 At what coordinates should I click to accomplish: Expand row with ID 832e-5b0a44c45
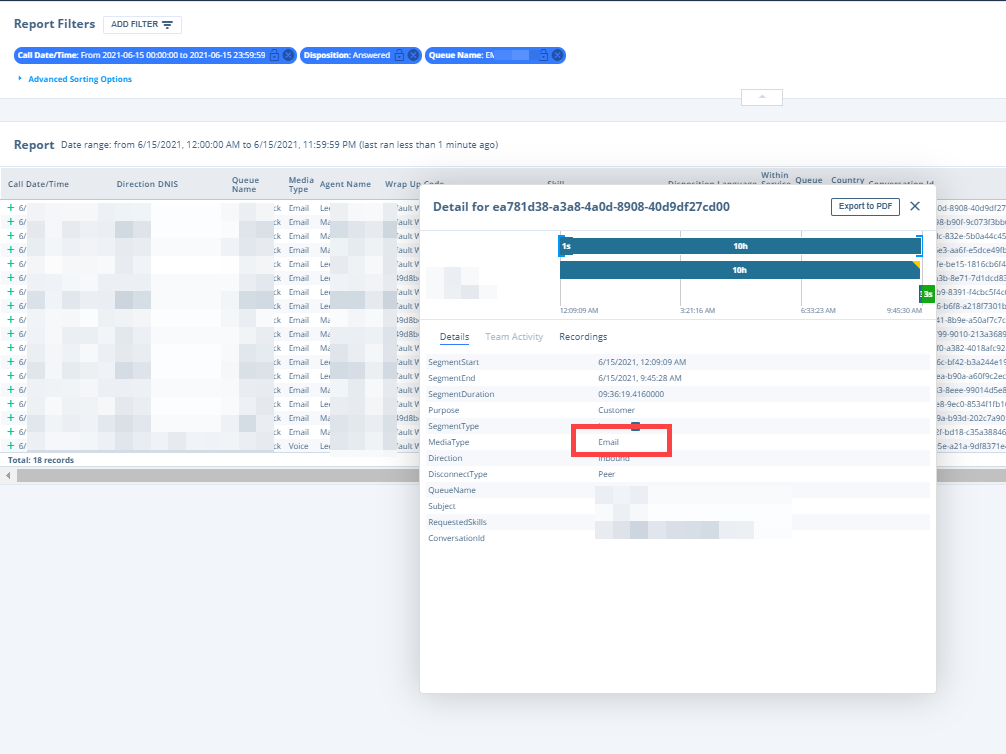coord(10,236)
